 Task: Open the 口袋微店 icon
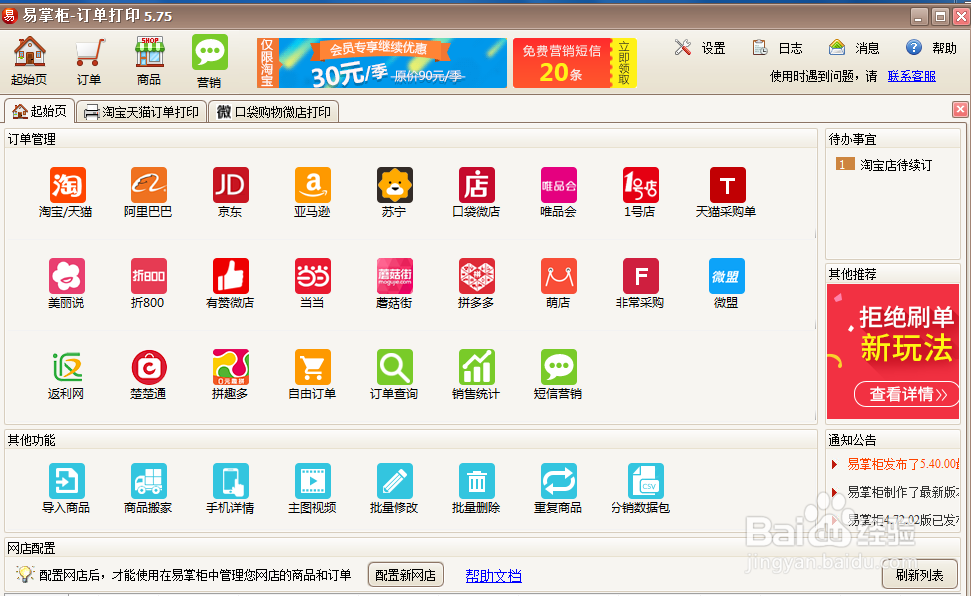476,185
